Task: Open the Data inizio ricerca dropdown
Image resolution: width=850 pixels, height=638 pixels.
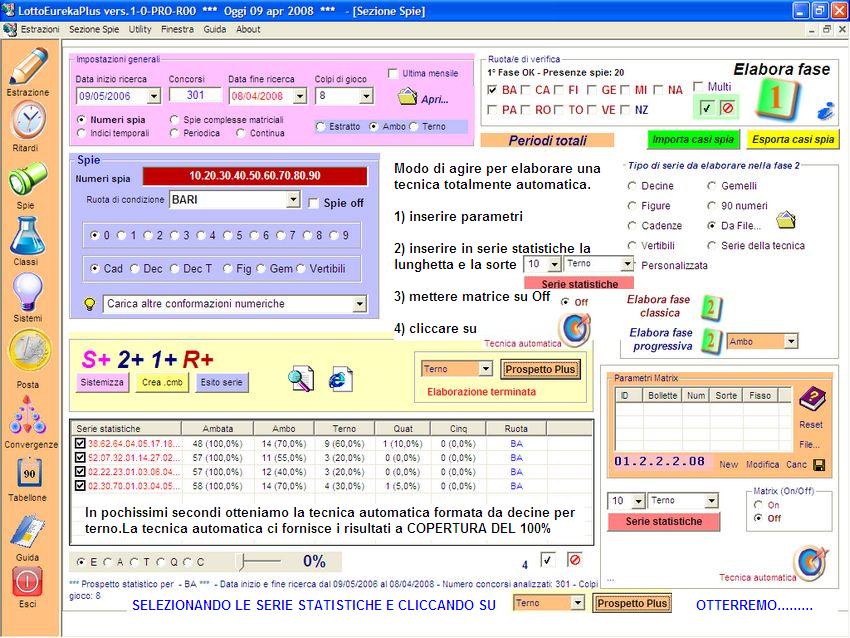Action: click(x=154, y=96)
